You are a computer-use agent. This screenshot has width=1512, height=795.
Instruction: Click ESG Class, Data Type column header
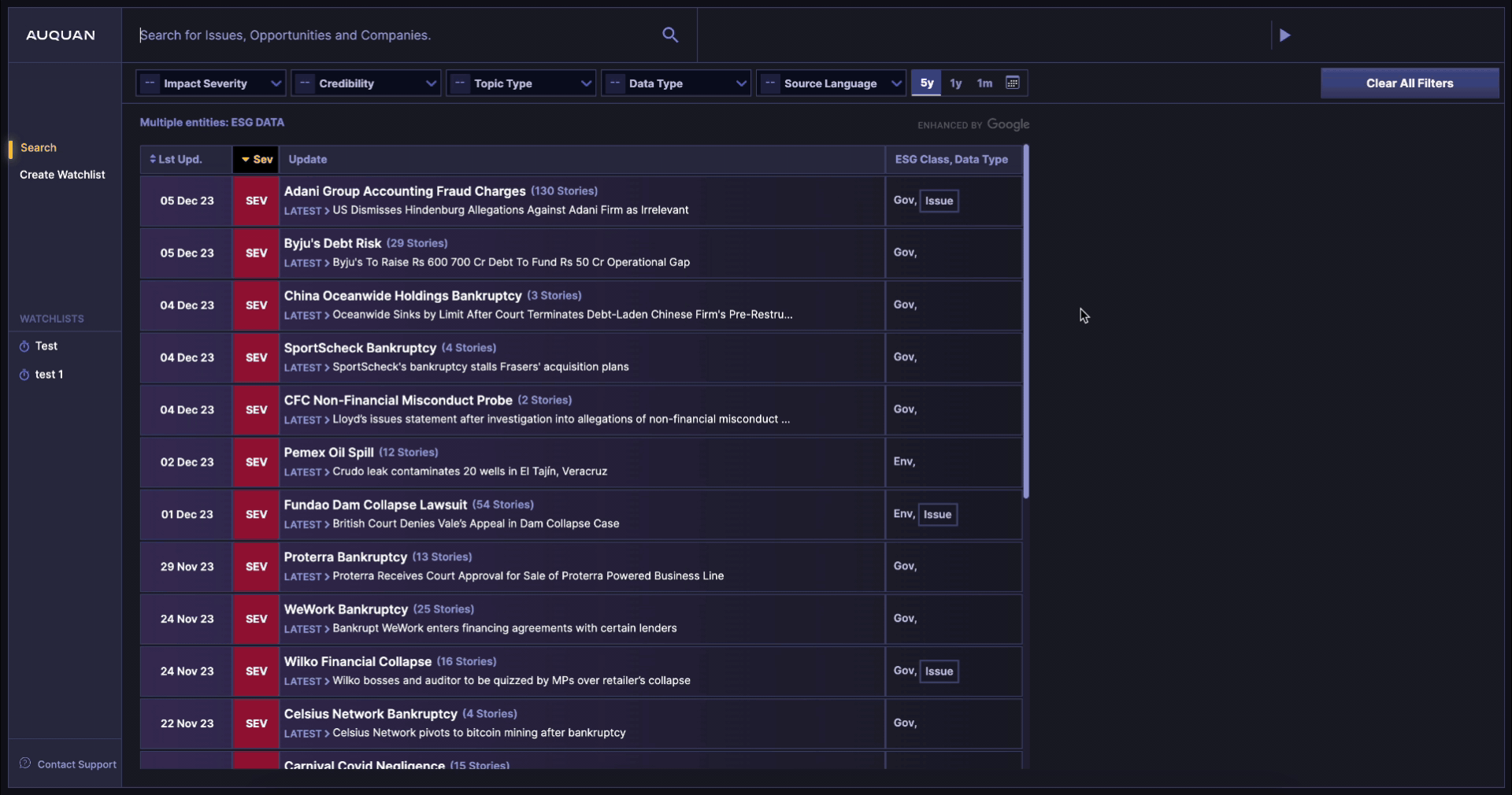(951, 159)
